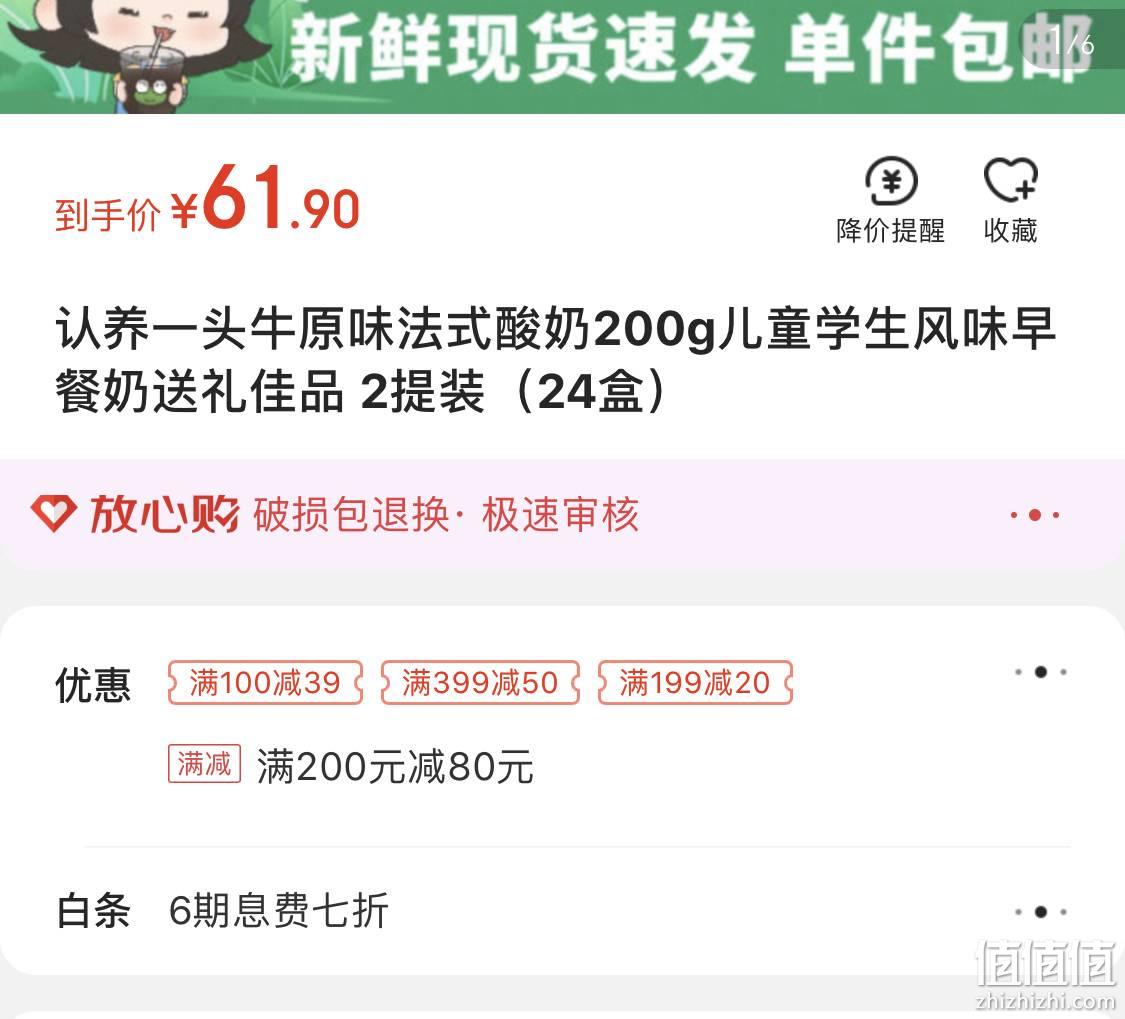Open the 6期息费七折 installment offer
Viewport: 1125px width, 1019px height.
(278, 911)
